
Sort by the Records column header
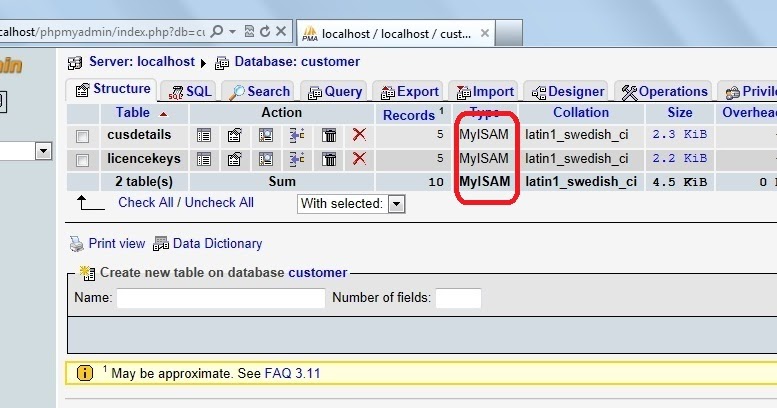point(409,115)
